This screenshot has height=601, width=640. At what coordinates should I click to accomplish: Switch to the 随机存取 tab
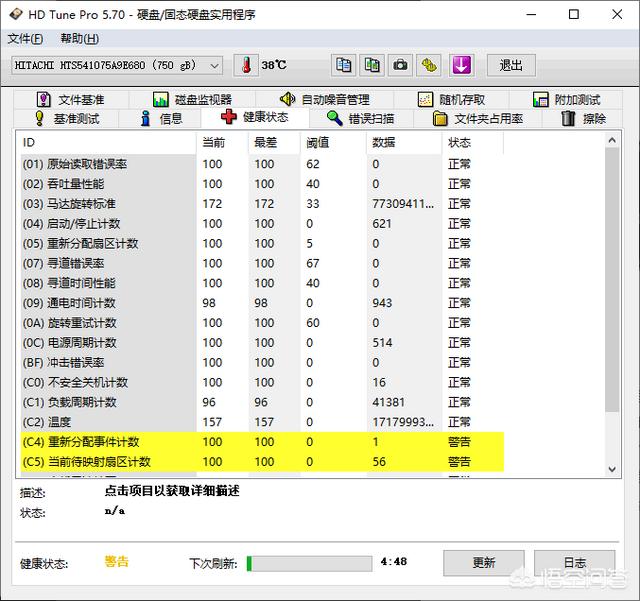click(x=451, y=100)
